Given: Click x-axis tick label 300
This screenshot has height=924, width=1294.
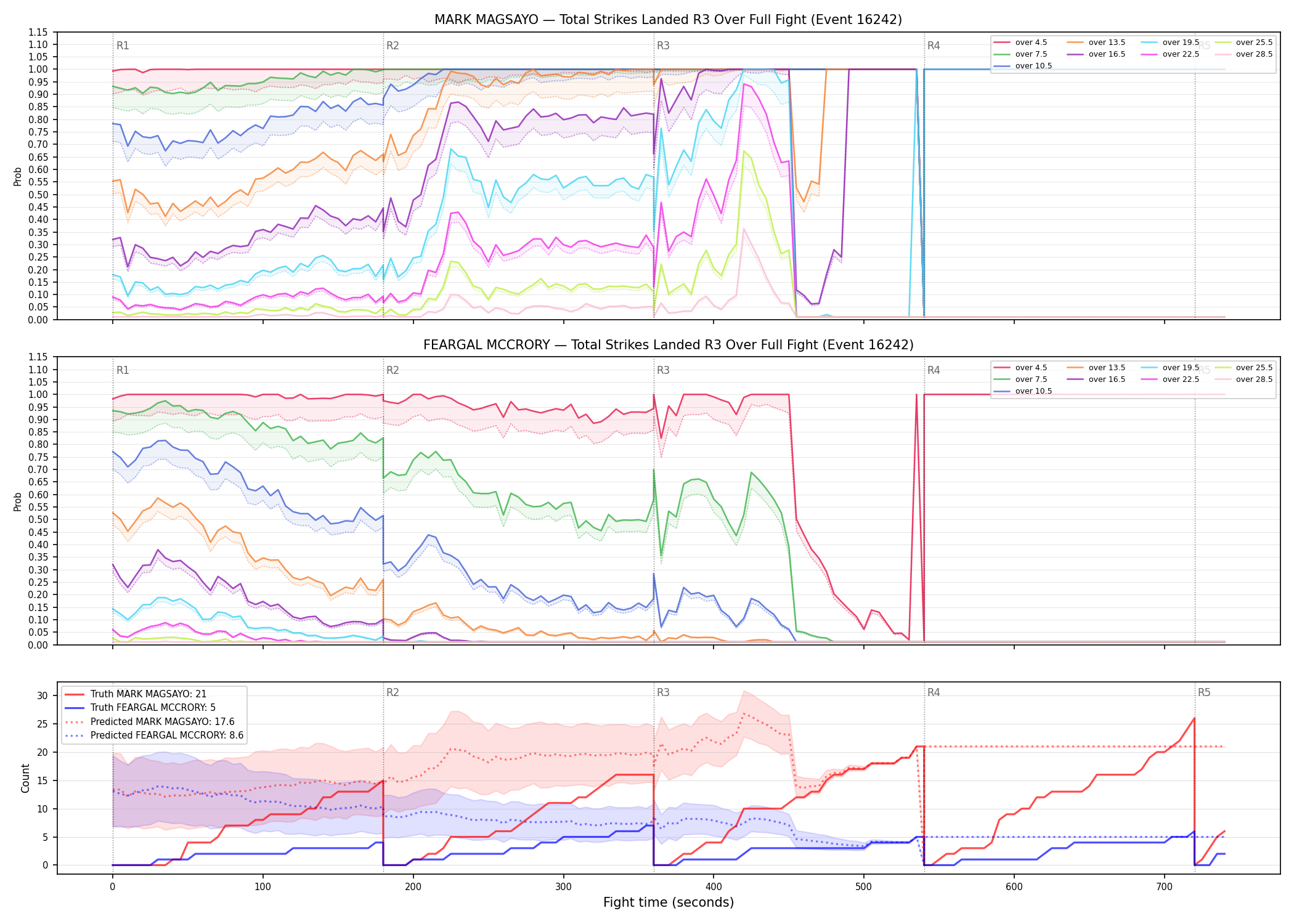Looking at the screenshot, I should tap(563, 887).
